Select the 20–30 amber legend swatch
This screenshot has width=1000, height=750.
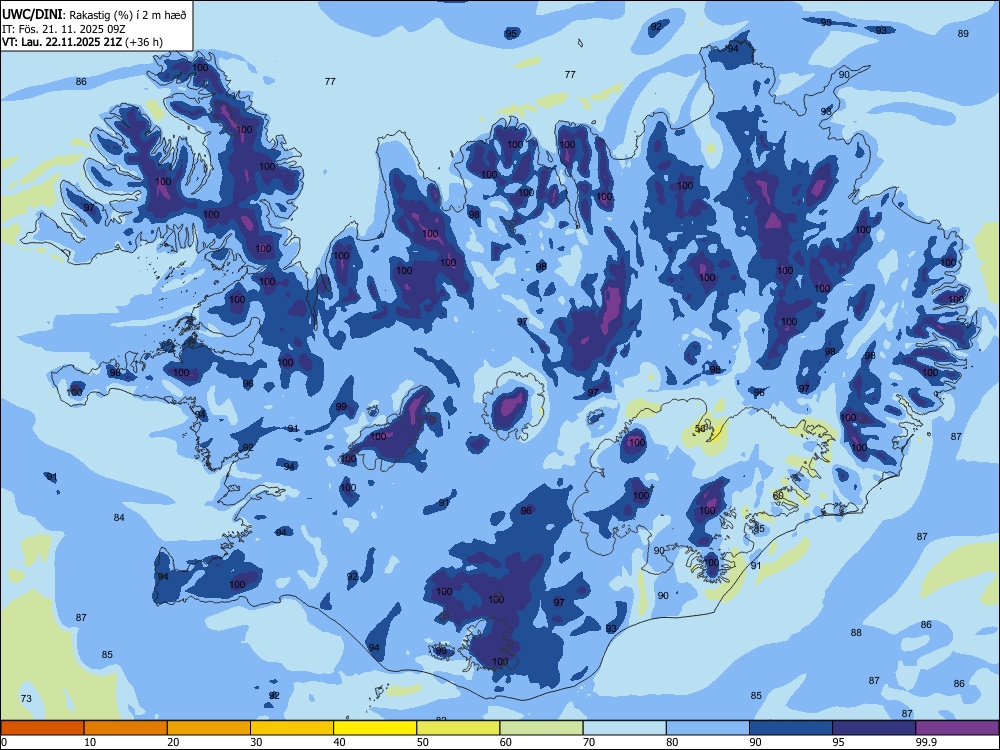pos(209,728)
